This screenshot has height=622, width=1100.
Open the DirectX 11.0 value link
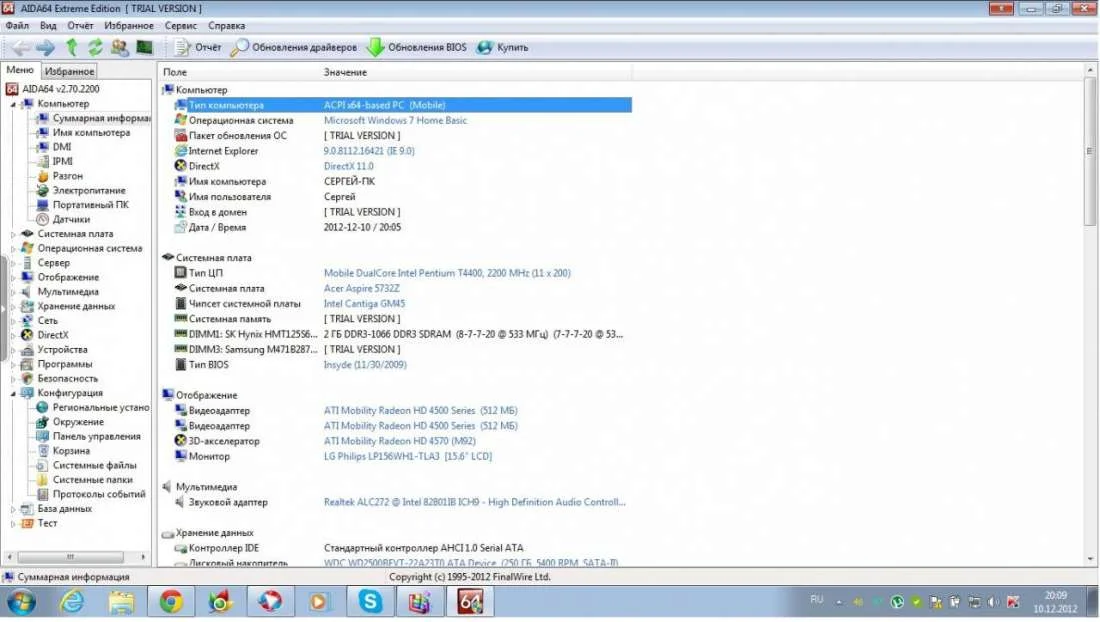(x=349, y=166)
